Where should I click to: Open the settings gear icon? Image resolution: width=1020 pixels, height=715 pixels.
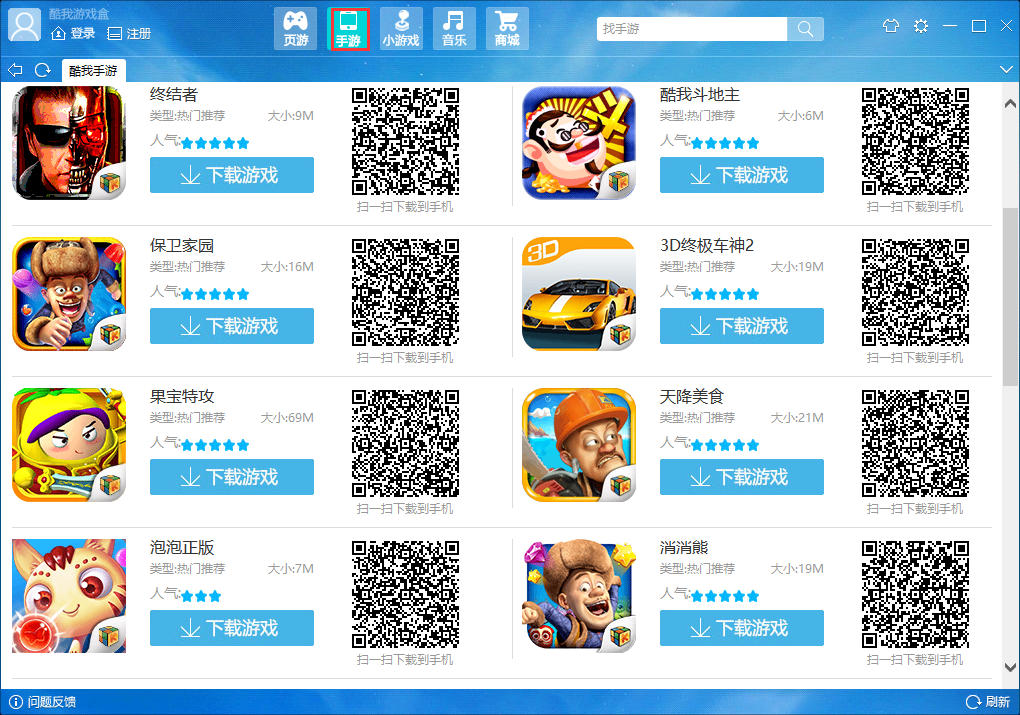(921, 26)
